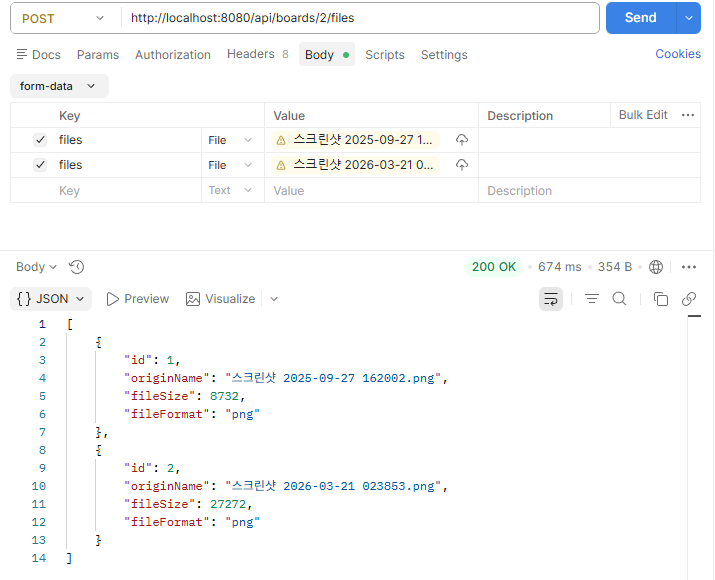Open the Text type dropdown in the empty row
715x580 pixels.
pyautogui.click(x=230, y=190)
